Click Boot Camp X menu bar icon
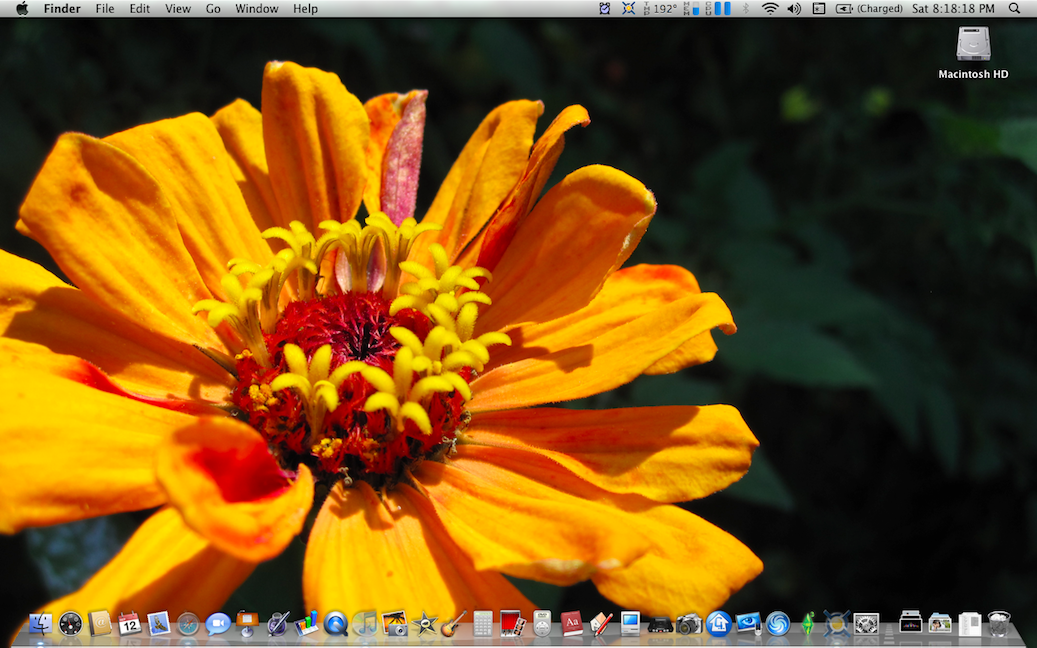This screenshot has width=1037, height=648. [628, 9]
